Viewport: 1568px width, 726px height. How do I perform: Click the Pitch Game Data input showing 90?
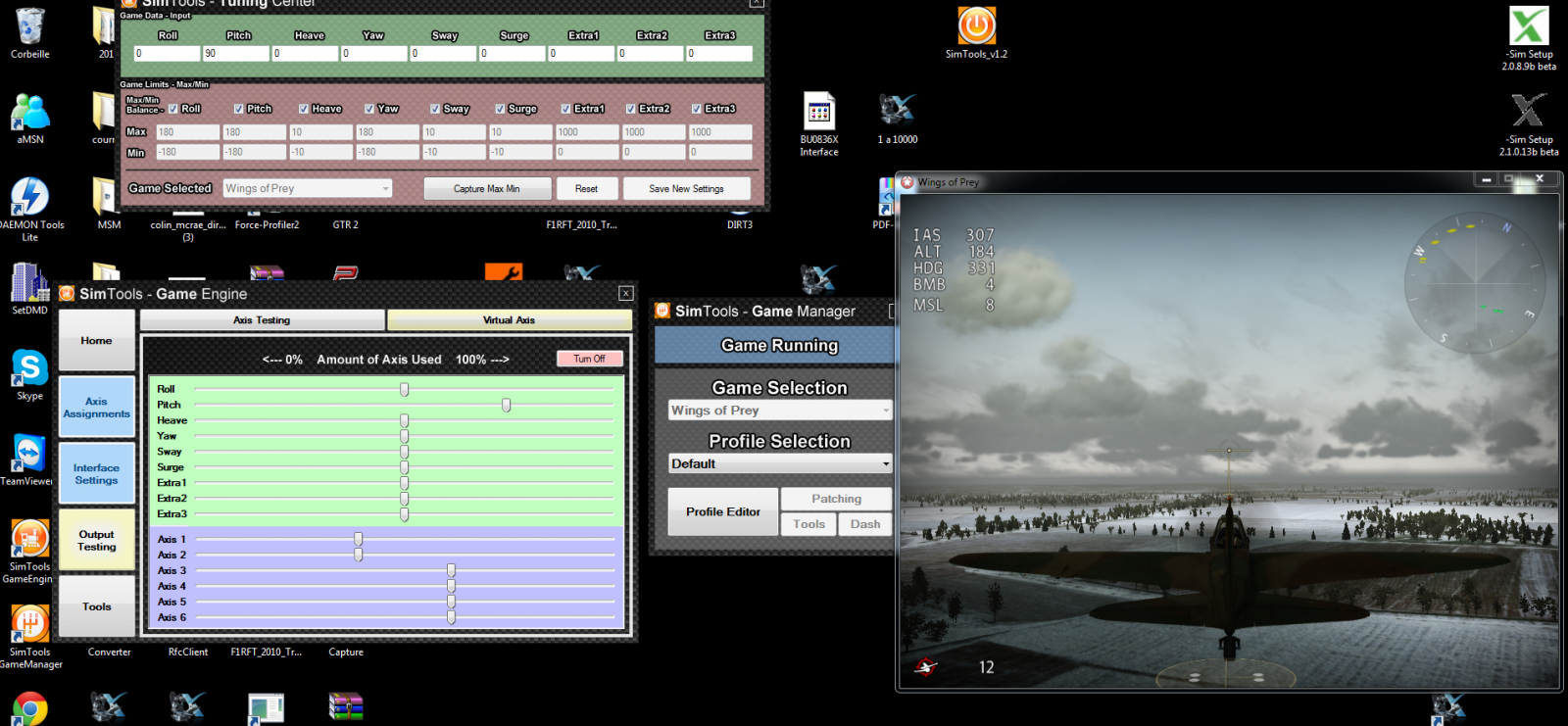(x=236, y=53)
